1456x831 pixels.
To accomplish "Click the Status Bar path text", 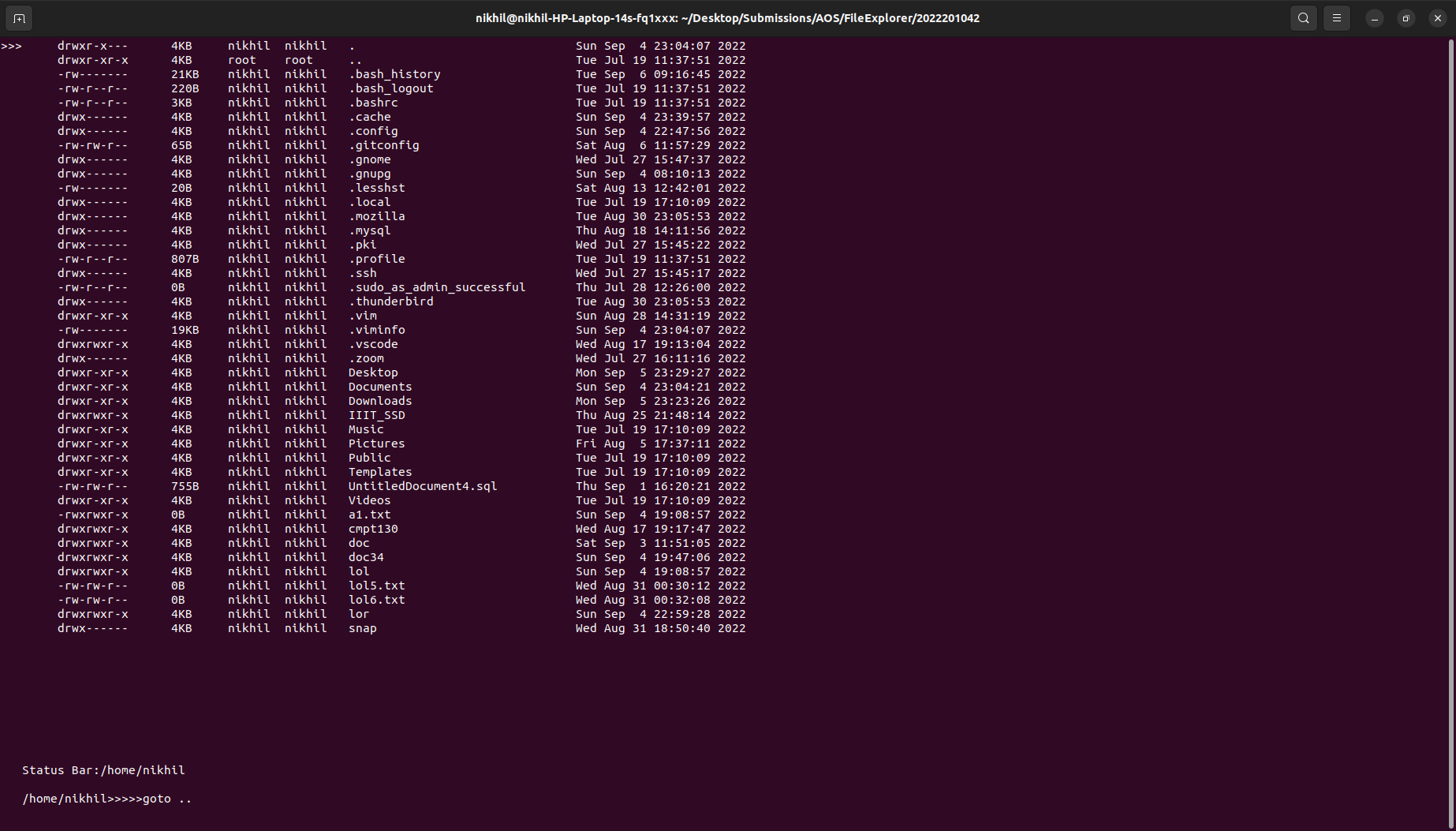I will click(x=103, y=769).
